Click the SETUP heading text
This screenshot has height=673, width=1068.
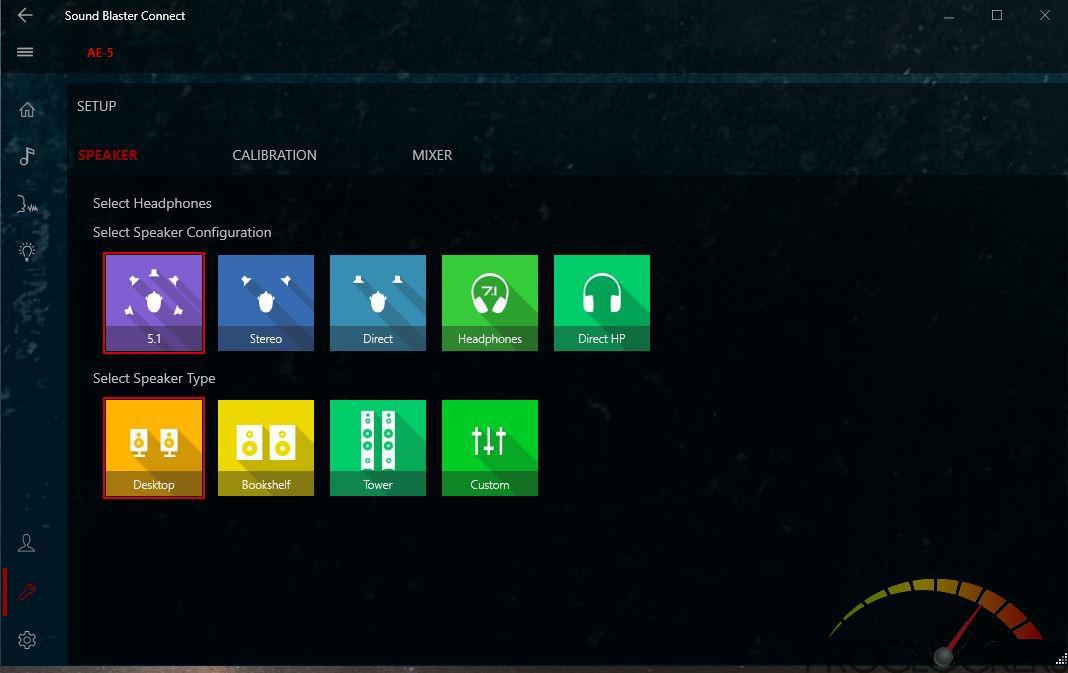click(97, 106)
